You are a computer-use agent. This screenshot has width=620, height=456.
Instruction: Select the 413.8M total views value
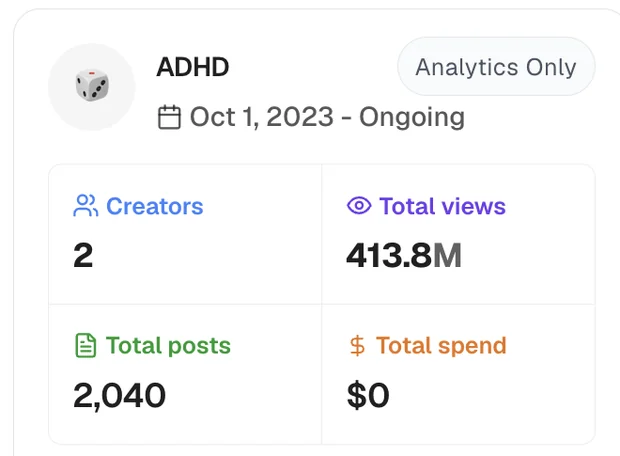point(404,255)
